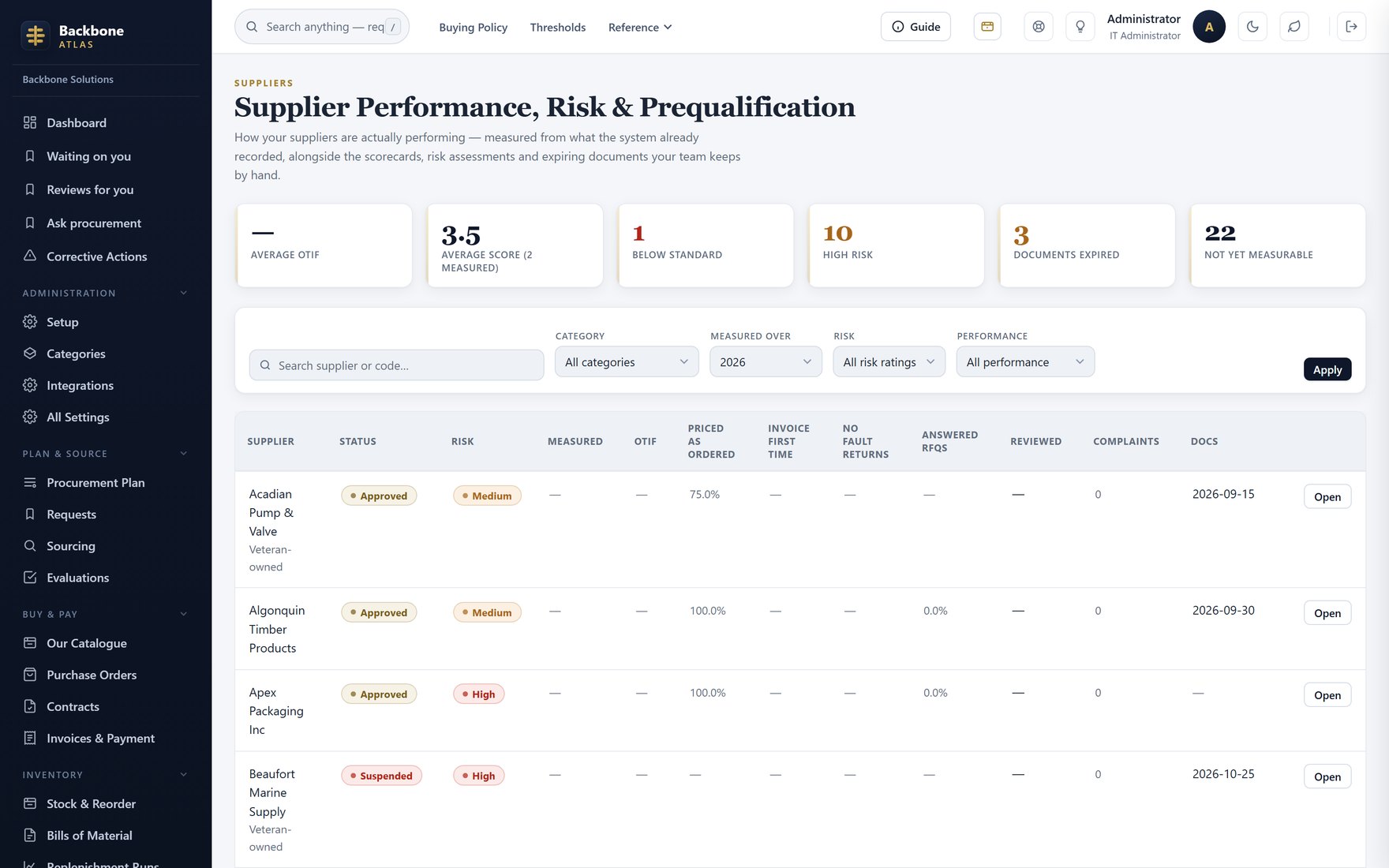
Task: Click the Contracts document icon
Action: (x=30, y=706)
